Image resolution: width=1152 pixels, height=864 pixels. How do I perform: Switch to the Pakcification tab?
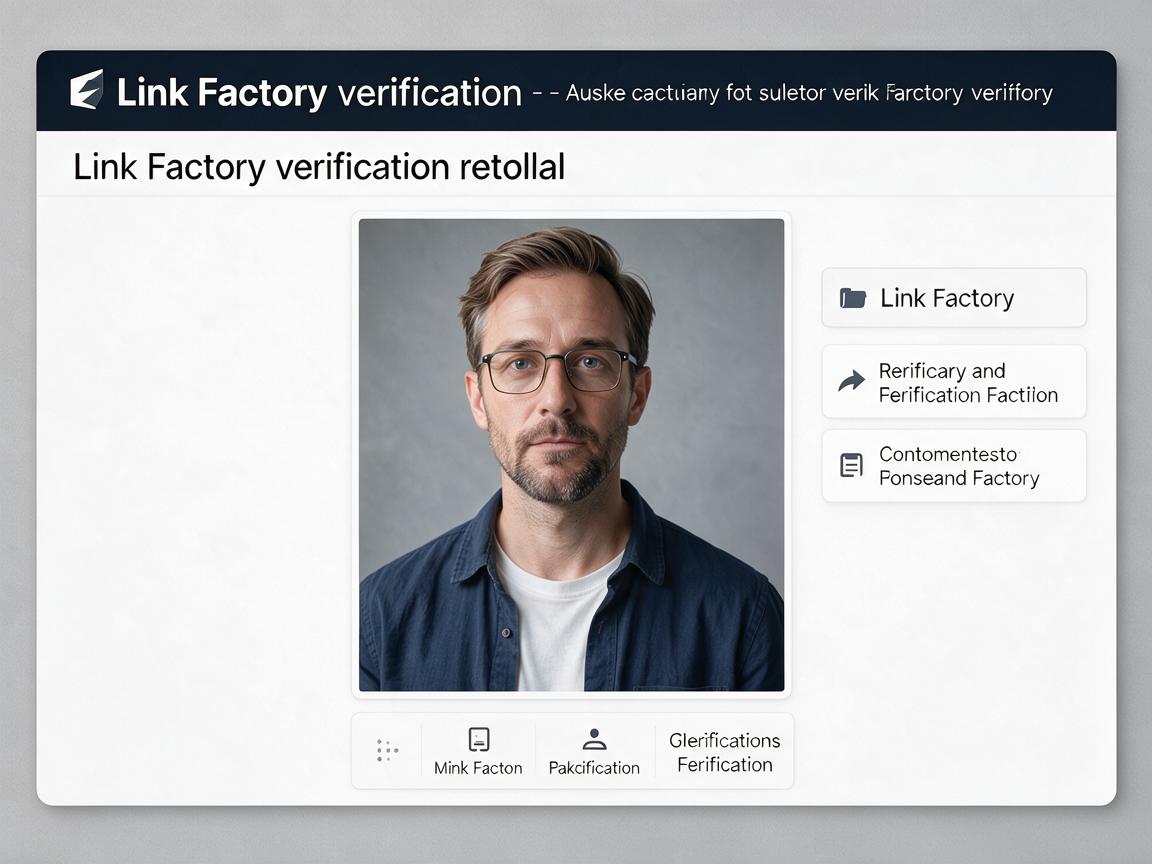(x=594, y=751)
